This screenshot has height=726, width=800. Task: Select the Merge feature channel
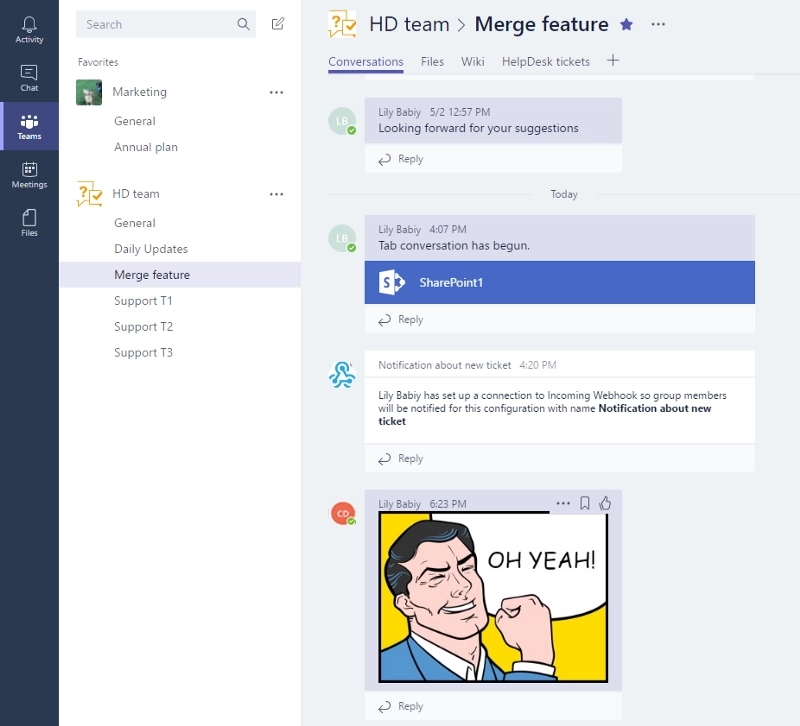pos(180,274)
